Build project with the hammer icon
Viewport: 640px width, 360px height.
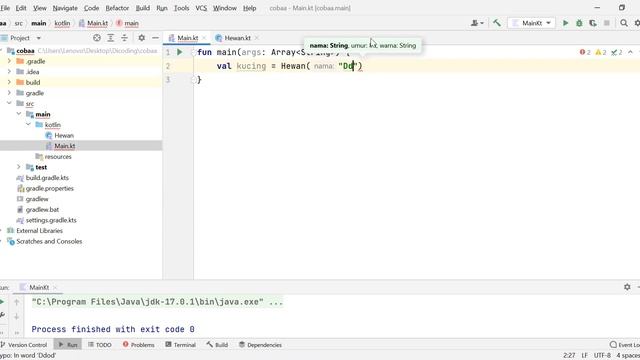point(497,23)
